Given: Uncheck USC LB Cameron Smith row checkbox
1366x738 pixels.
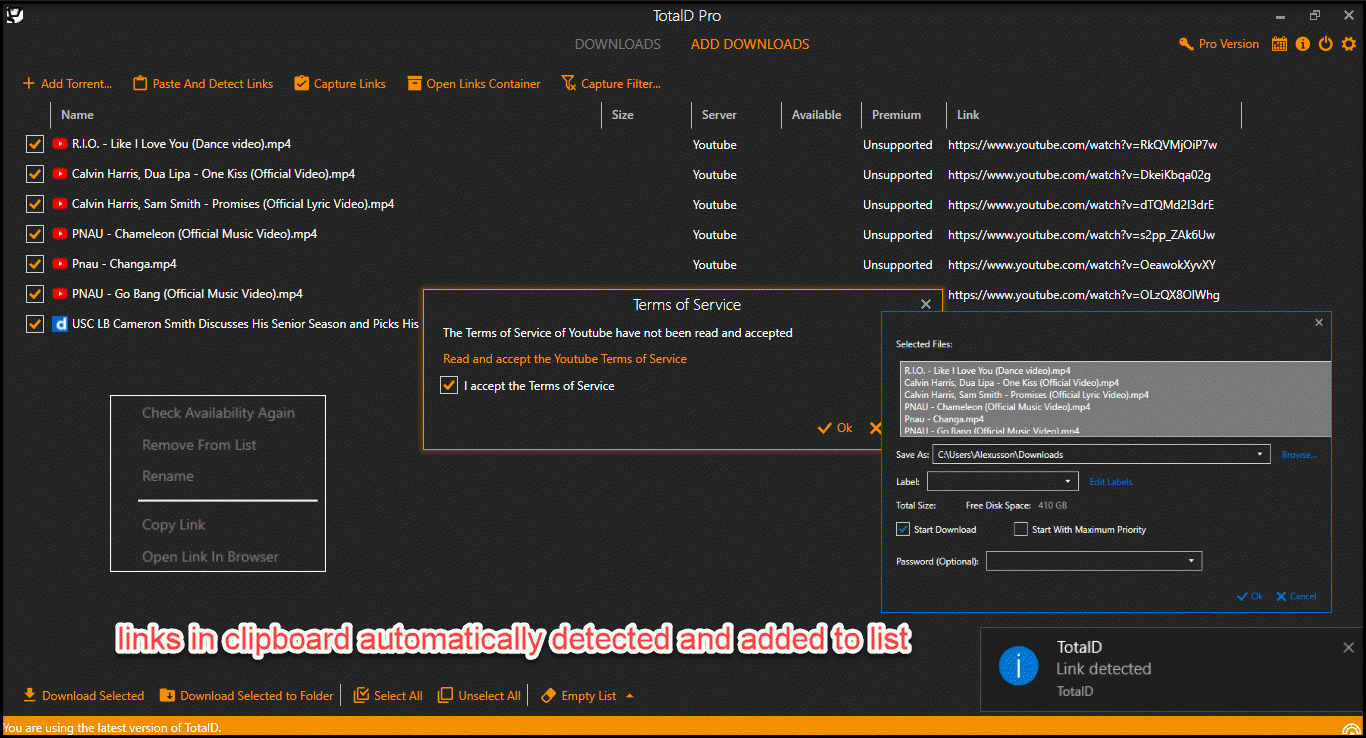Looking at the screenshot, I should [35, 324].
